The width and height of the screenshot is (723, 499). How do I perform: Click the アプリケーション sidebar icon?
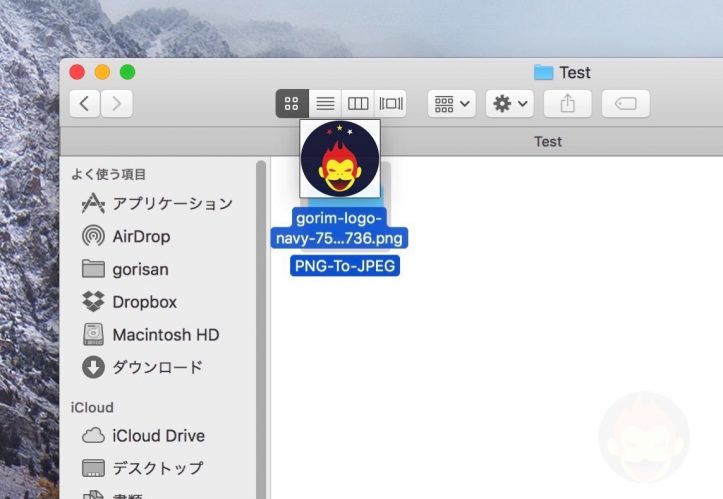(93, 203)
